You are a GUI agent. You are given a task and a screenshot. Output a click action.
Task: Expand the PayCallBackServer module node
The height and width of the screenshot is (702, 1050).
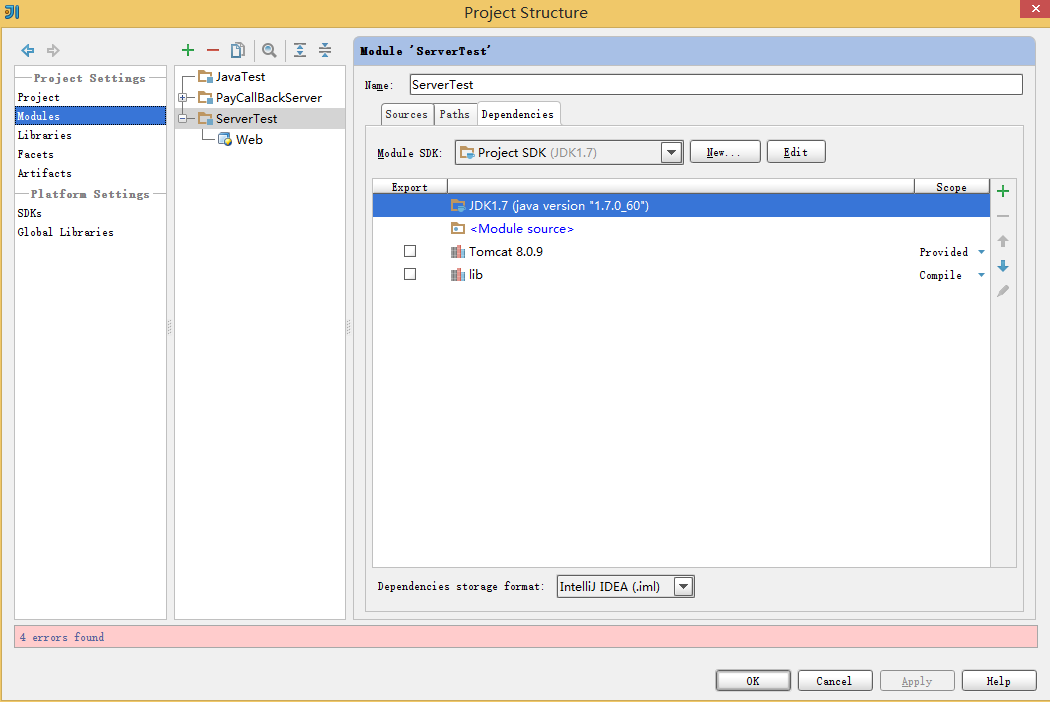(183, 98)
